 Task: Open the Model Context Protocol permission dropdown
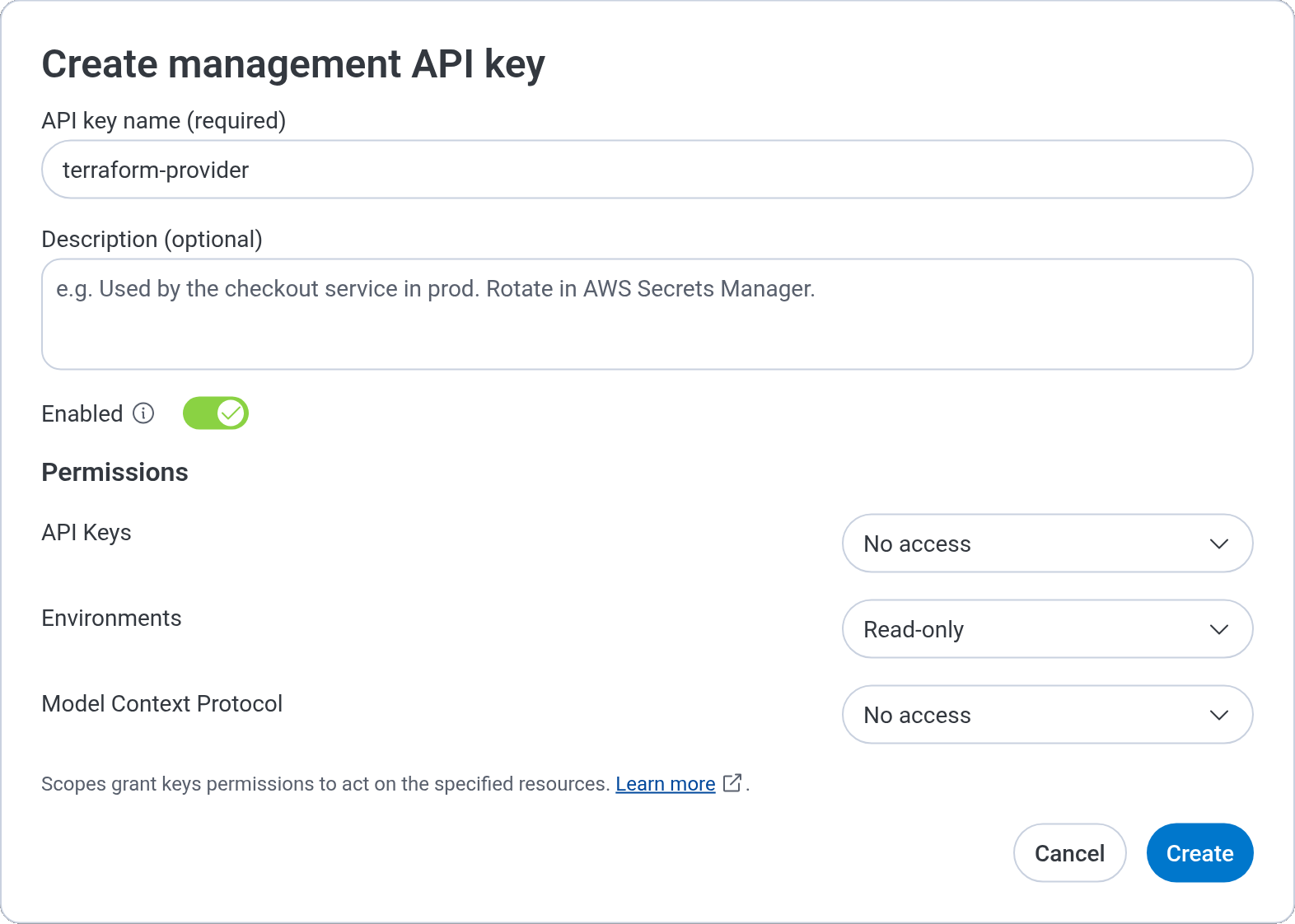point(1047,715)
